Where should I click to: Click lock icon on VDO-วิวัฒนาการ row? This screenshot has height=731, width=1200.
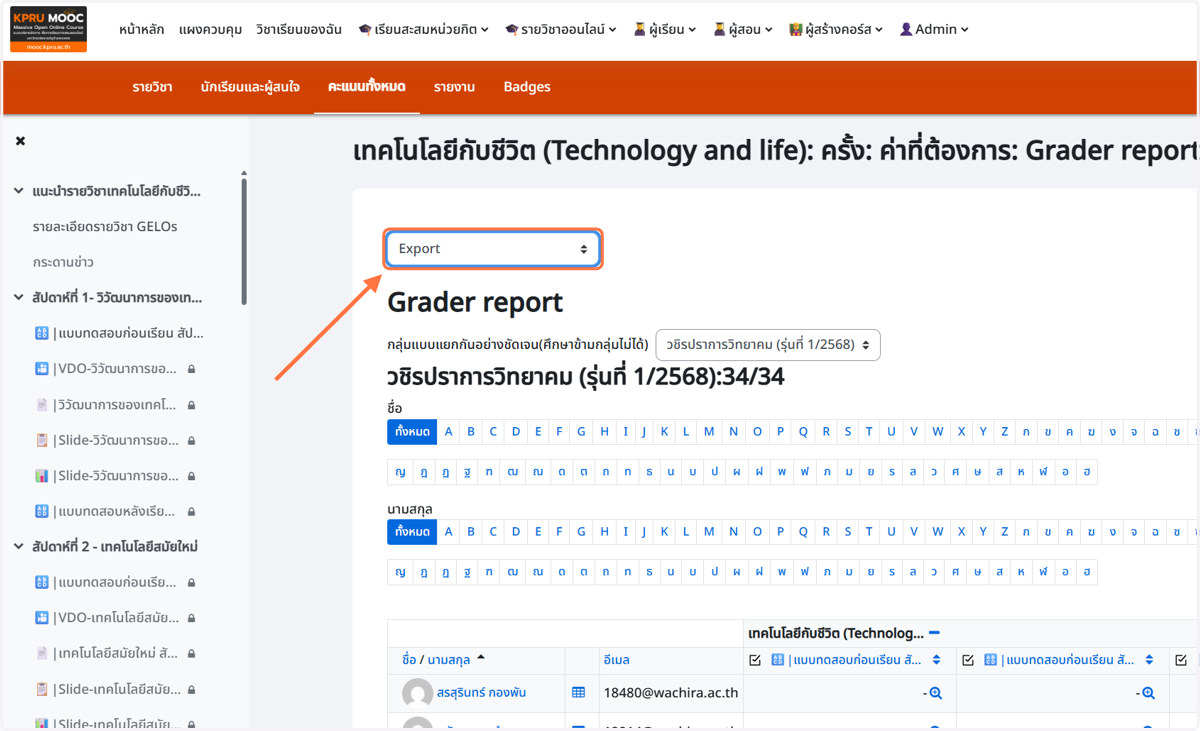click(x=192, y=369)
